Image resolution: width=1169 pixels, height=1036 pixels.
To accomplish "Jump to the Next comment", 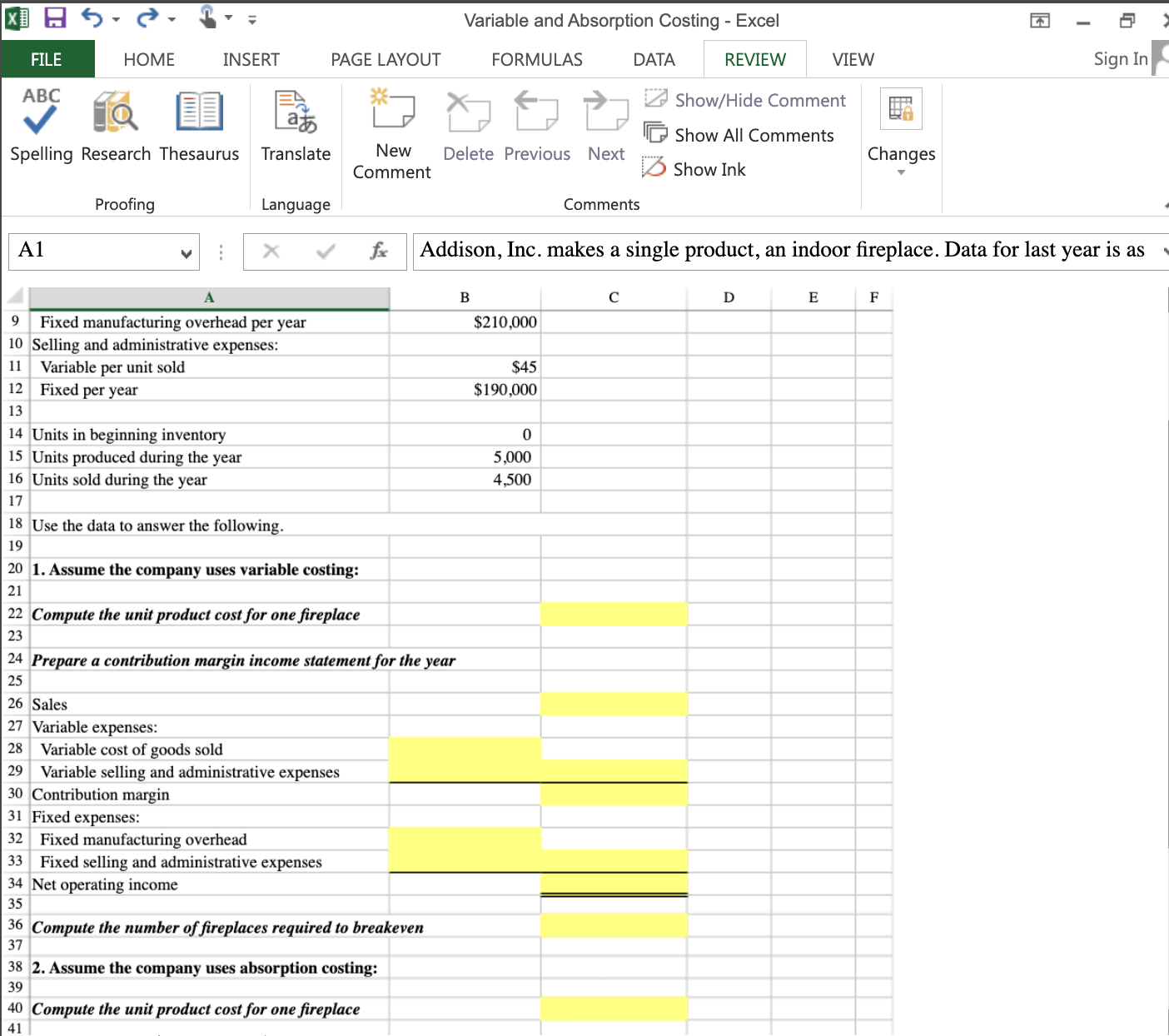I will pos(606,125).
